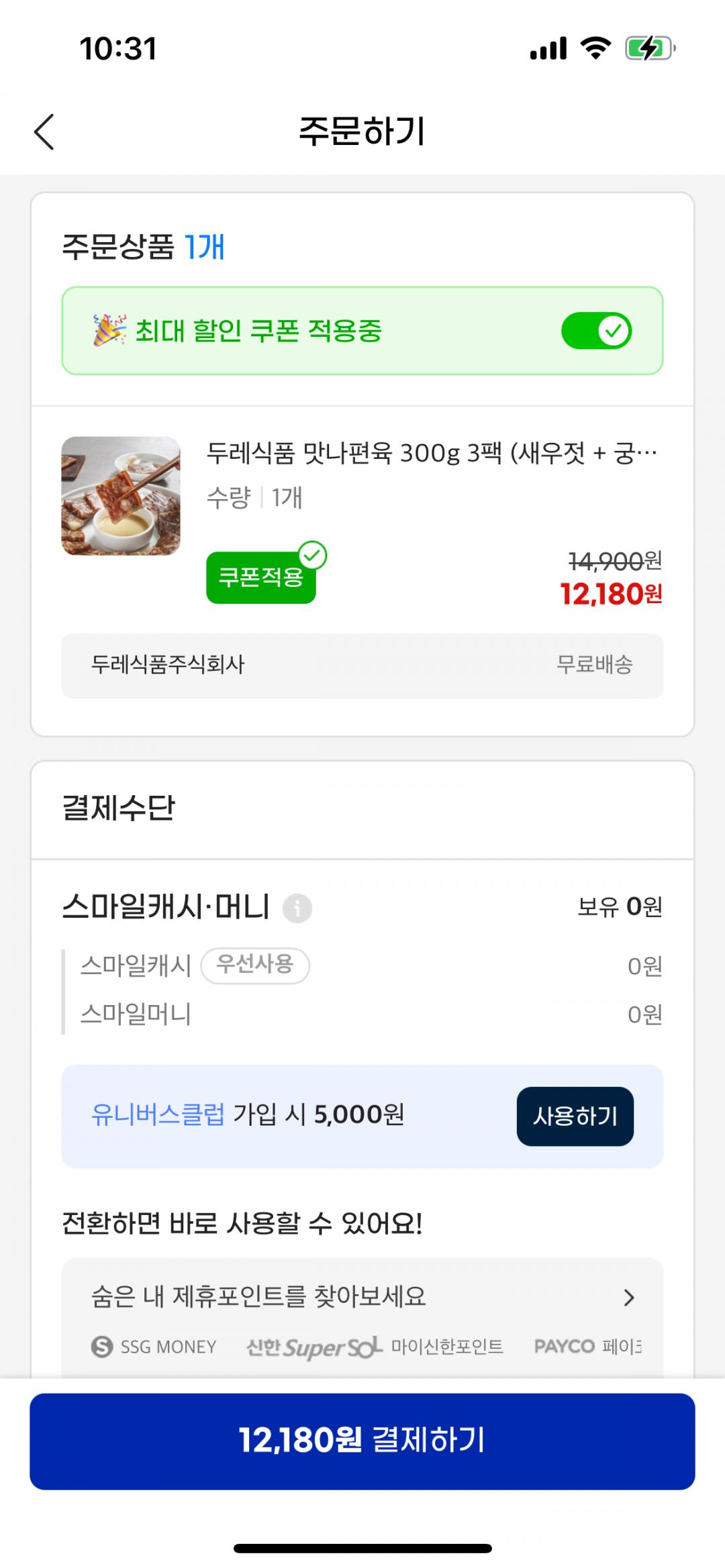
Task: Tap the SSG MONEY logo
Action: pos(154,1346)
